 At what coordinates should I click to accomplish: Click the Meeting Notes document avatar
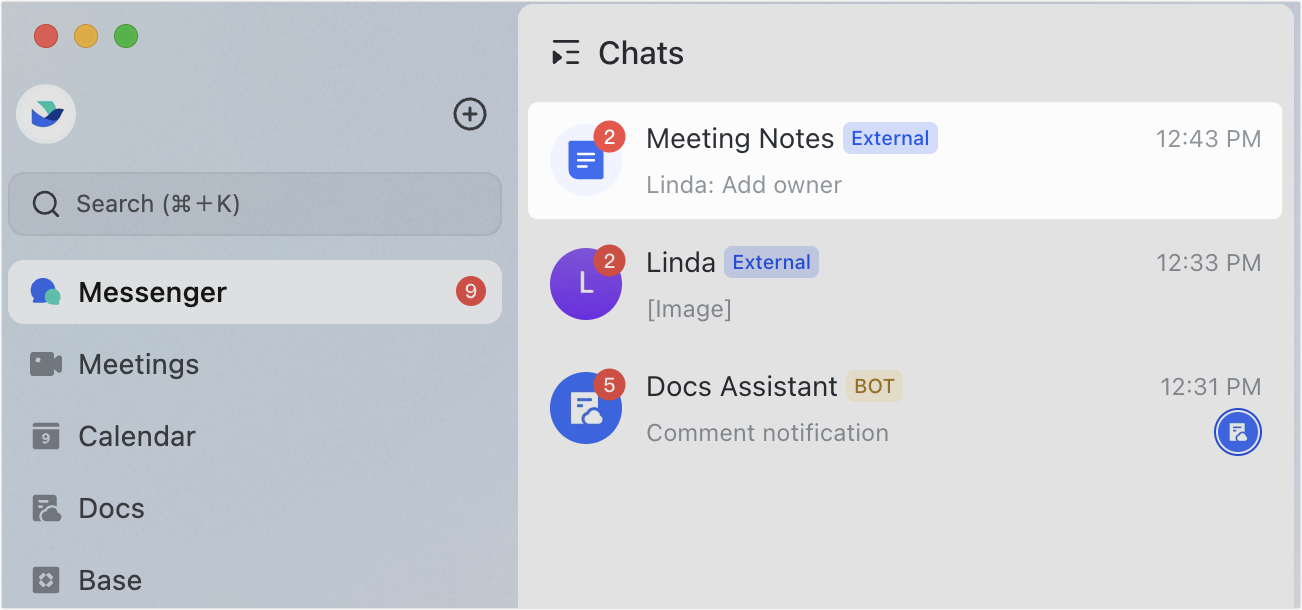pyautogui.click(x=586, y=160)
